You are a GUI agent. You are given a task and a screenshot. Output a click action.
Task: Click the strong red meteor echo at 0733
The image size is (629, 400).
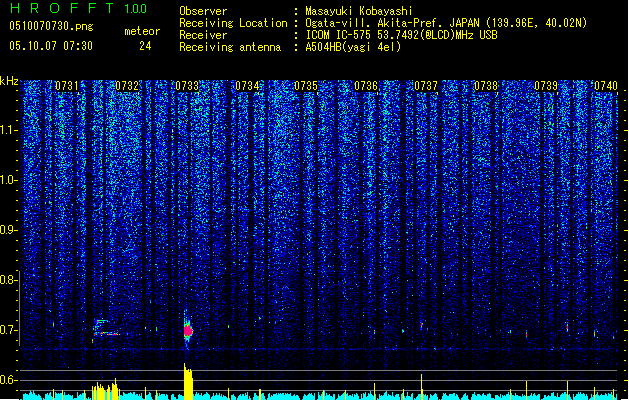[188, 331]
